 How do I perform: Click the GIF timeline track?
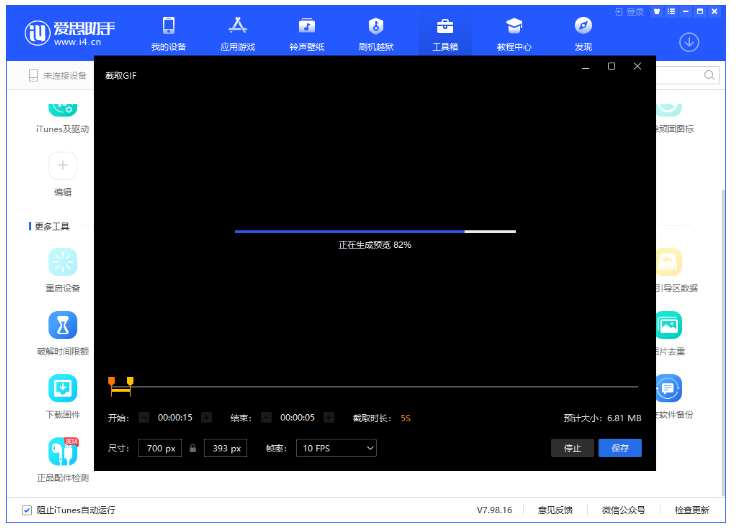375,387
